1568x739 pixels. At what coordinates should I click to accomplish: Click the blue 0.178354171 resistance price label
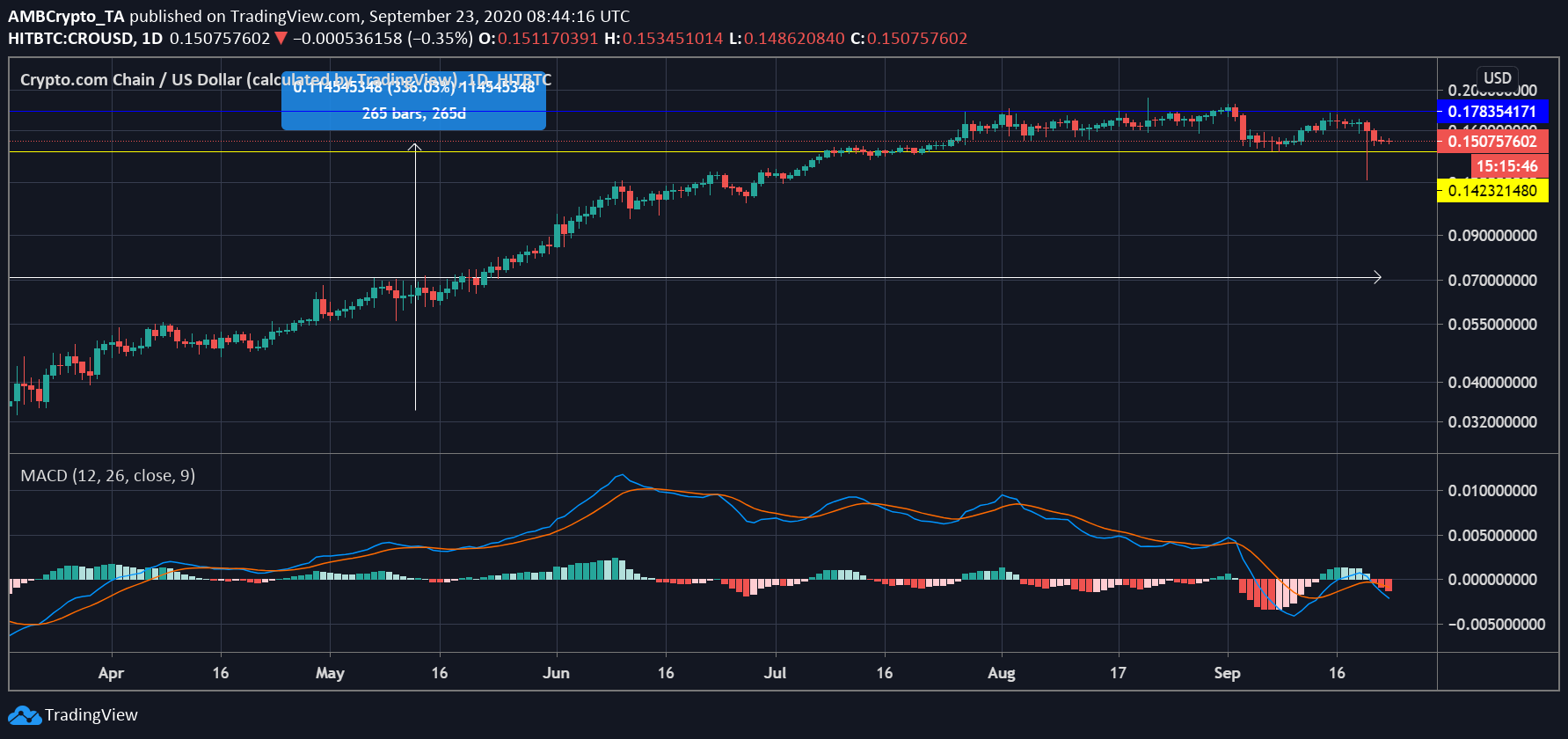(1492, 112)
